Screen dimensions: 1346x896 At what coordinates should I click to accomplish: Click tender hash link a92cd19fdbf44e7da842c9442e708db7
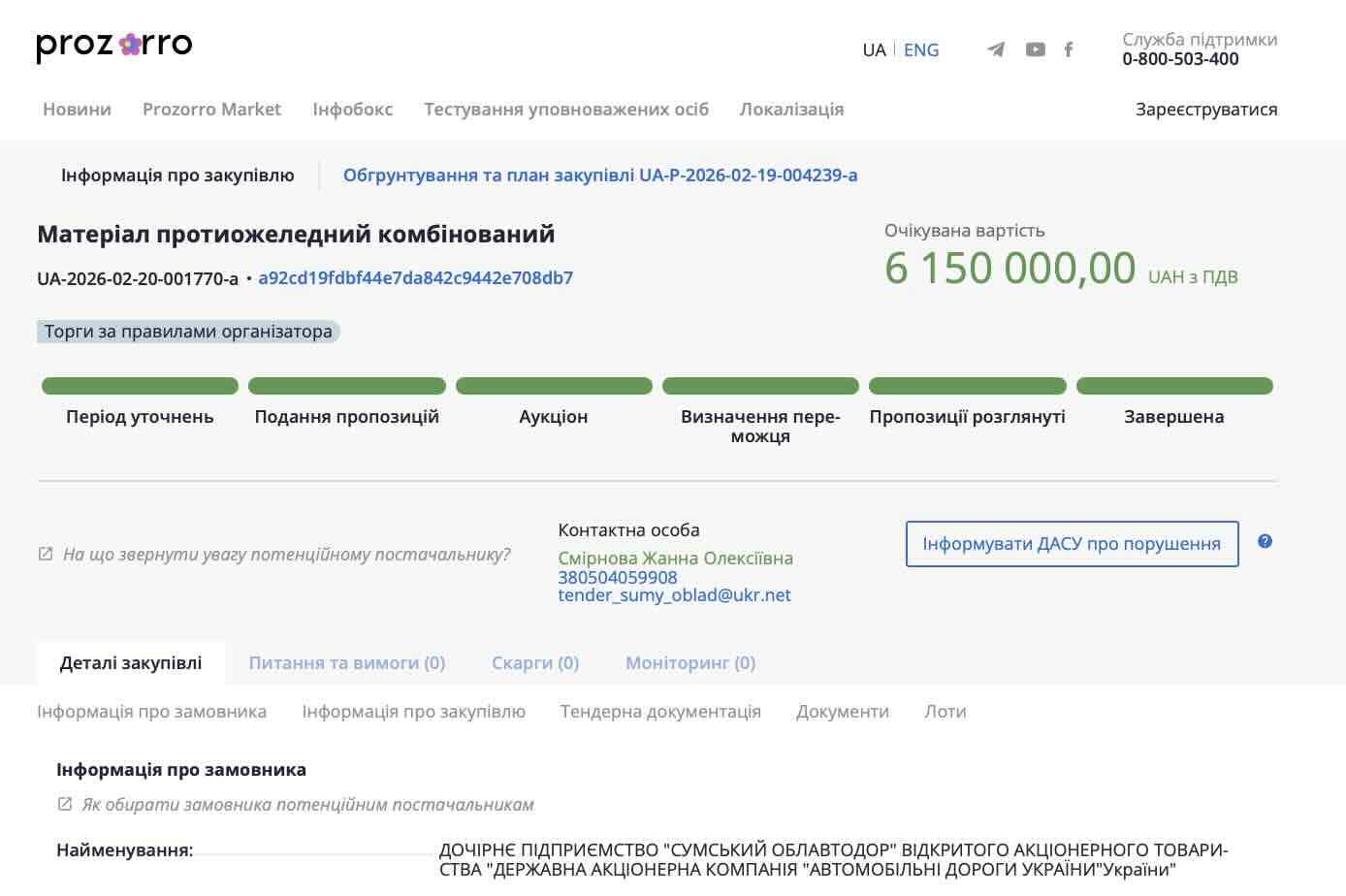(415, 277)
